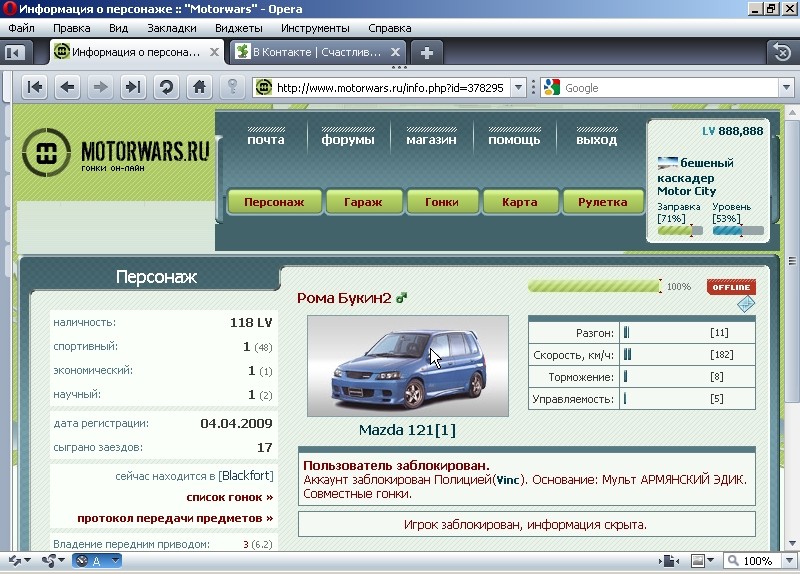Open the Справка menu
The image size is (800, 574).
pos(389,28)
